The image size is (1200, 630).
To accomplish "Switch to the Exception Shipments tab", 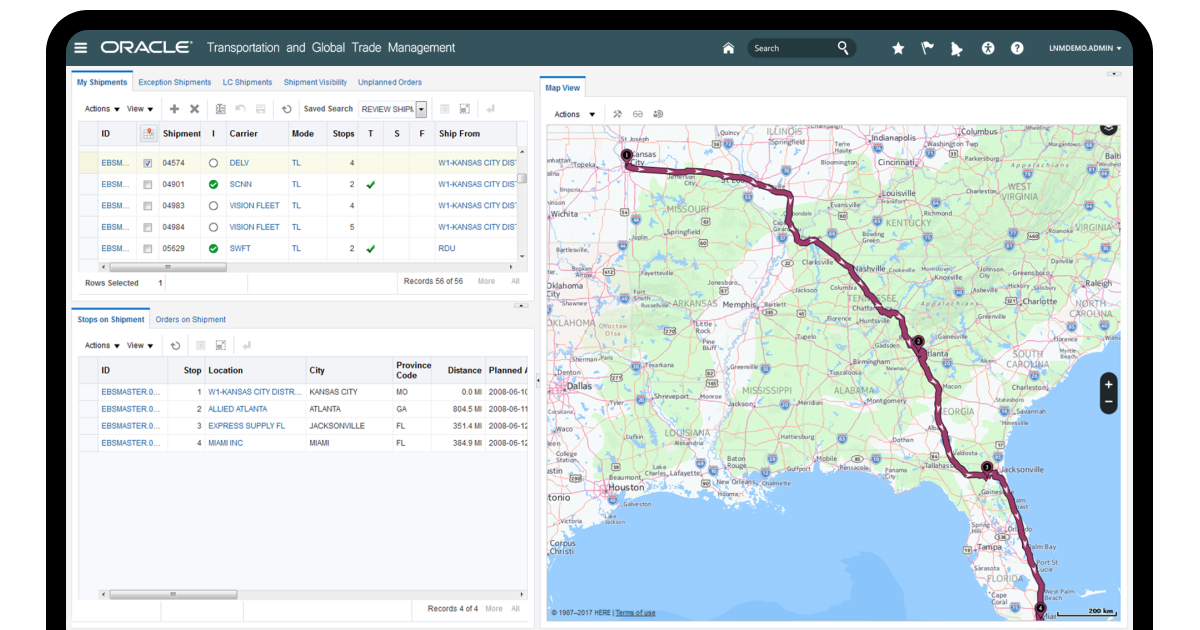I will click(x=175, y=82).
